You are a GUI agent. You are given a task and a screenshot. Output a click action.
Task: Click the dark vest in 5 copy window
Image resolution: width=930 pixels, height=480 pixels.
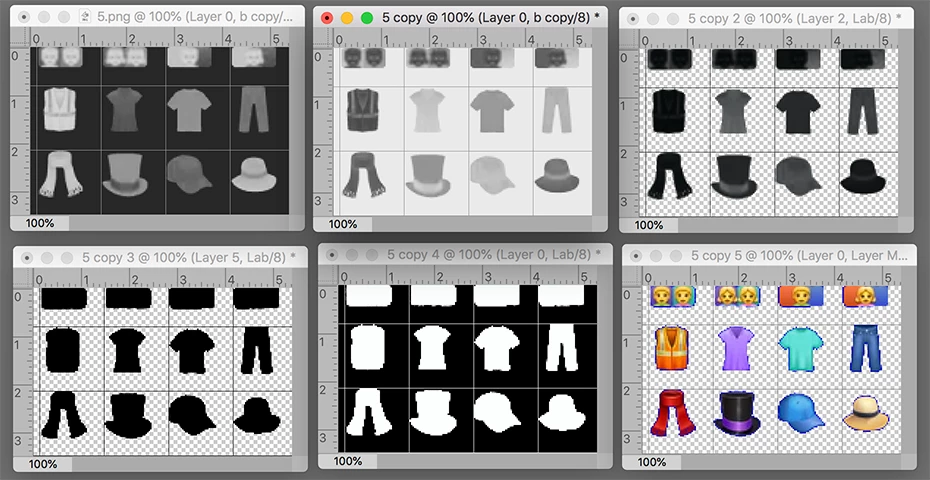click(363, 110)
